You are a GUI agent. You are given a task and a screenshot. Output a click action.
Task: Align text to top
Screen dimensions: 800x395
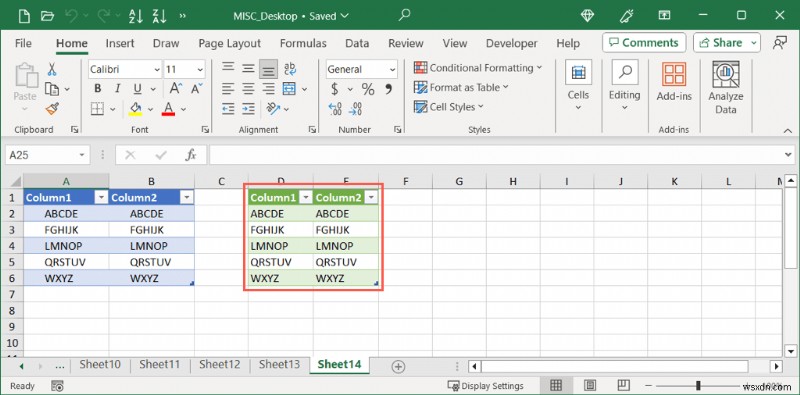(x=228, y=68)
